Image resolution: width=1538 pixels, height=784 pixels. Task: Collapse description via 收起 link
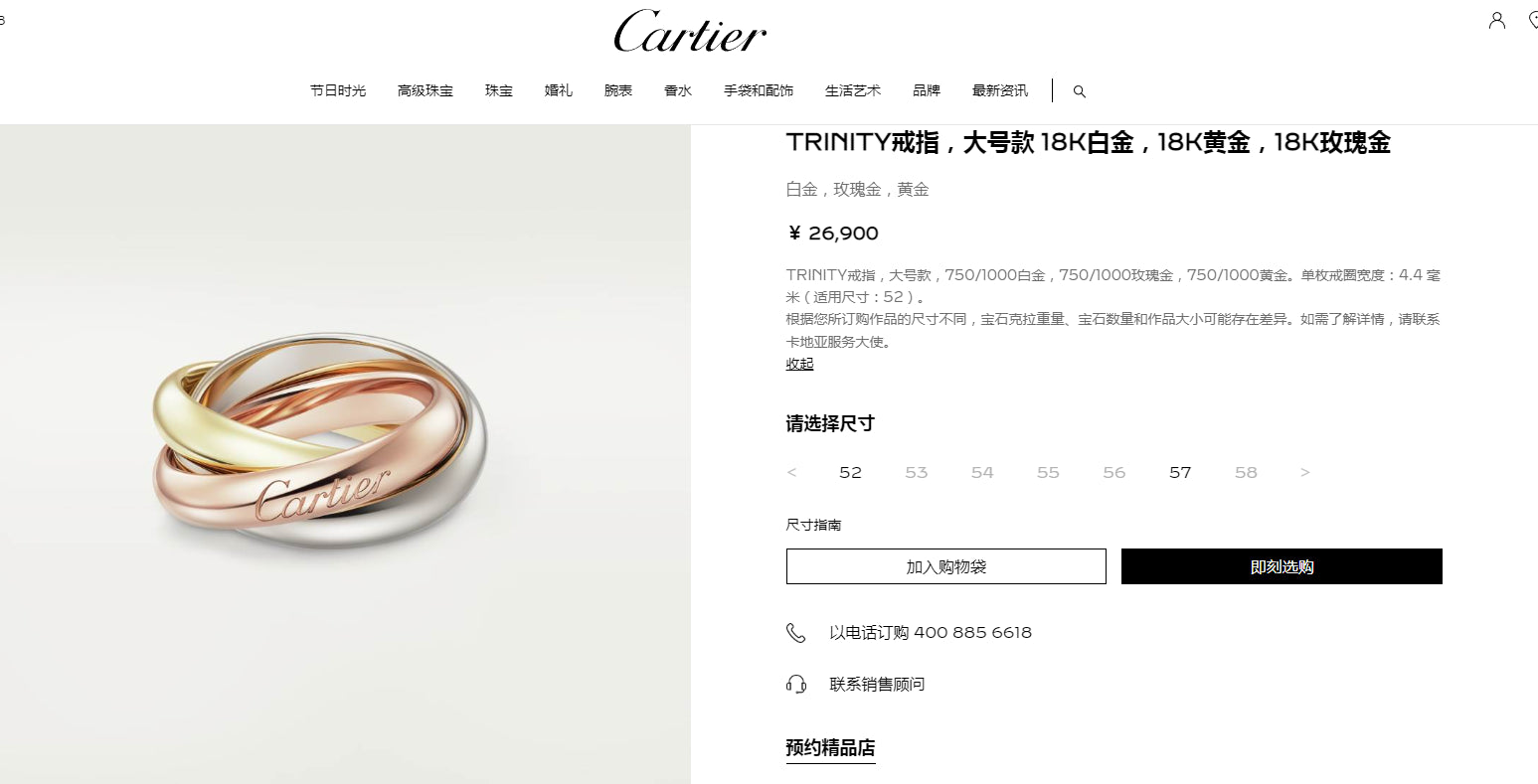coord(799,364)
